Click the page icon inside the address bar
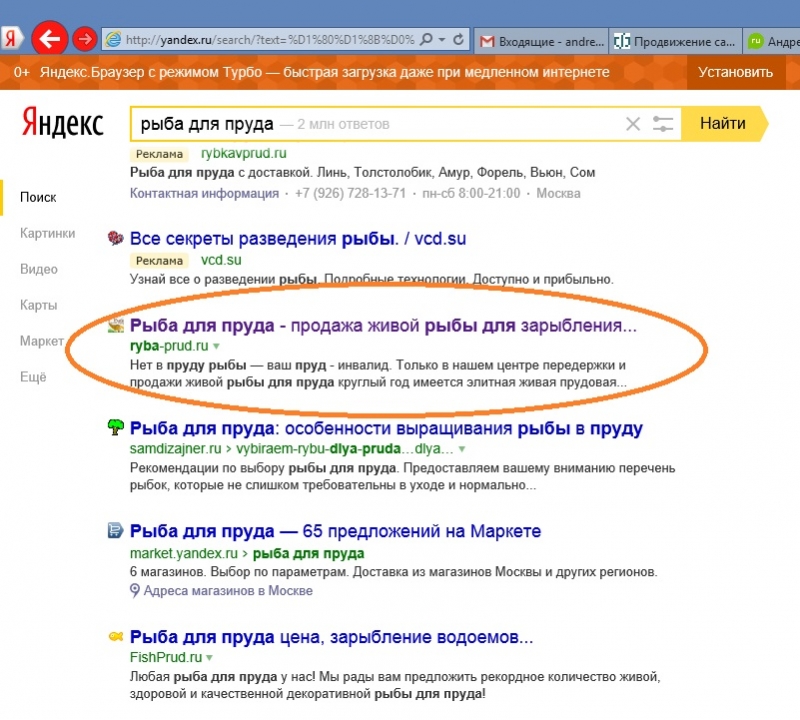Image resolution: width=800 pixels, height=720 pixels. (x=113, y=39)
